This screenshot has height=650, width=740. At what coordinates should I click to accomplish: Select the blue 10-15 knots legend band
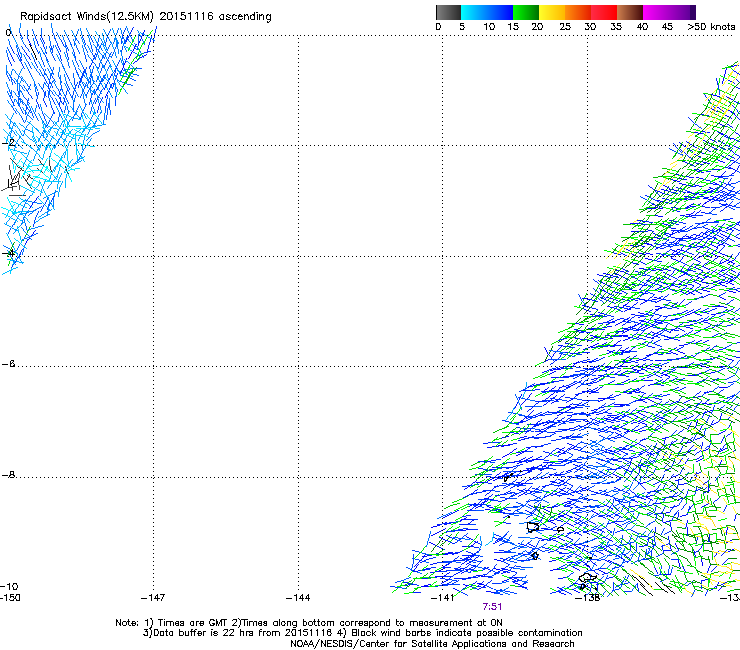[x=500, y=12]
